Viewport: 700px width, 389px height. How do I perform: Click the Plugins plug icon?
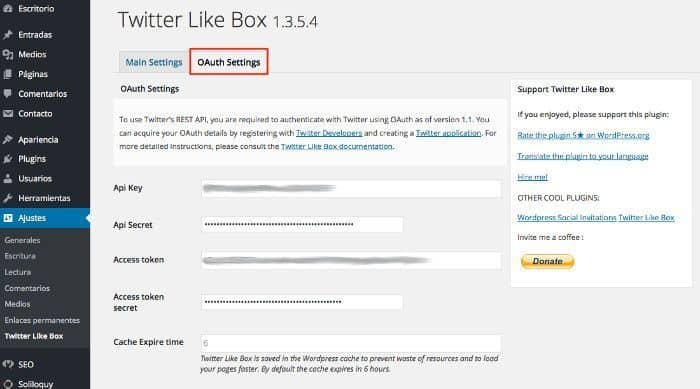[8, 159]
